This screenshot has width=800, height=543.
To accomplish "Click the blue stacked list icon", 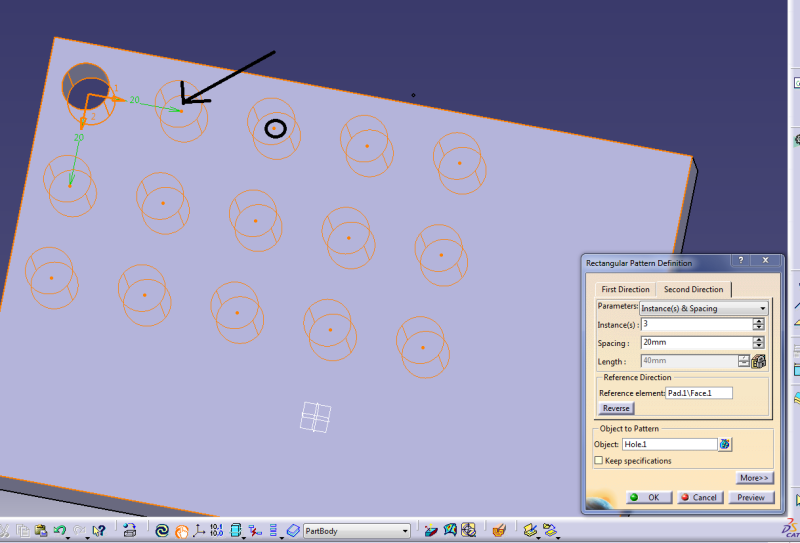I will point(273,530).
